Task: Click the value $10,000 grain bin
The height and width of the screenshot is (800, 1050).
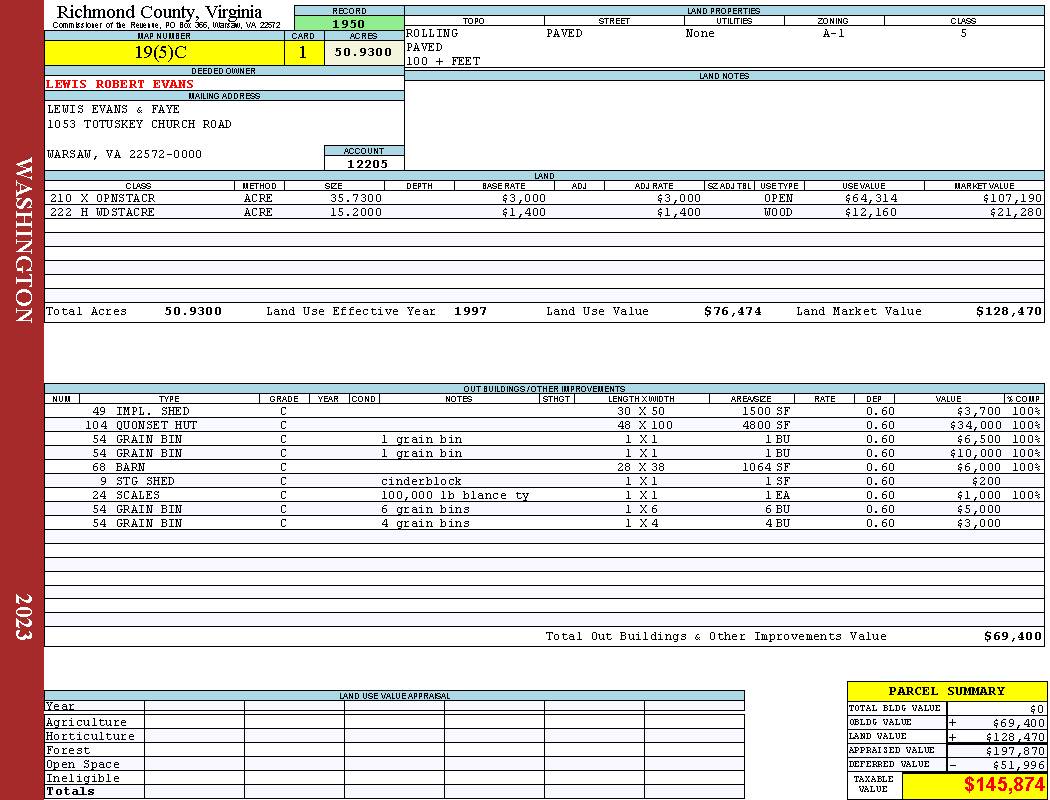Action: [975, 454]
